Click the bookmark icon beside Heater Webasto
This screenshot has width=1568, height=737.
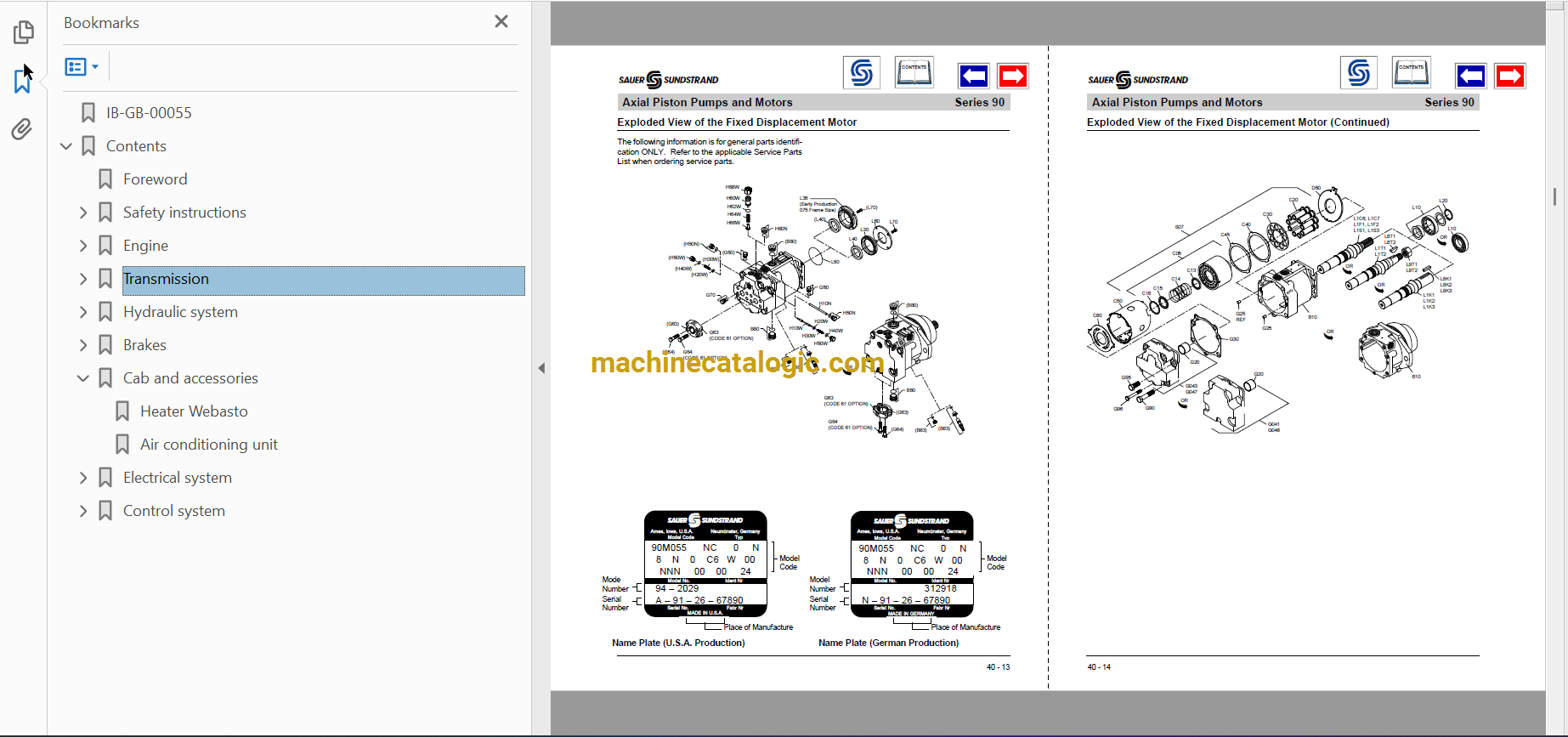tap(122, 411)
